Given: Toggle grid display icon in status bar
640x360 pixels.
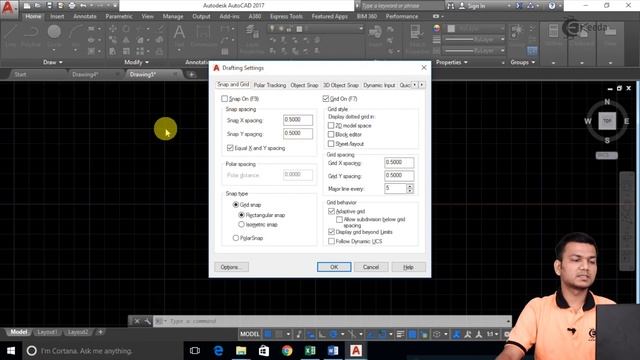Looking at the screenshot, I should coord(268,334).
